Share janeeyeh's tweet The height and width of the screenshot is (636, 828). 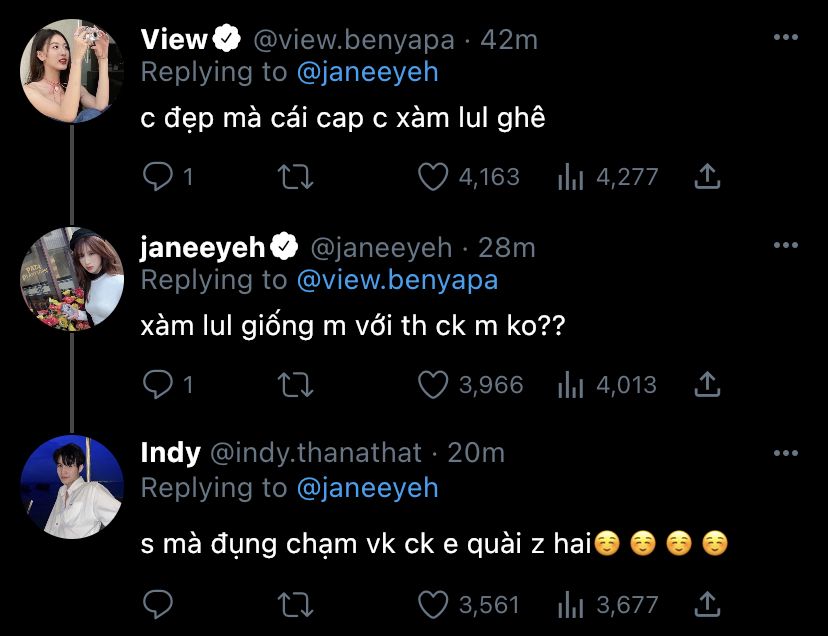(x=707, y=384)
